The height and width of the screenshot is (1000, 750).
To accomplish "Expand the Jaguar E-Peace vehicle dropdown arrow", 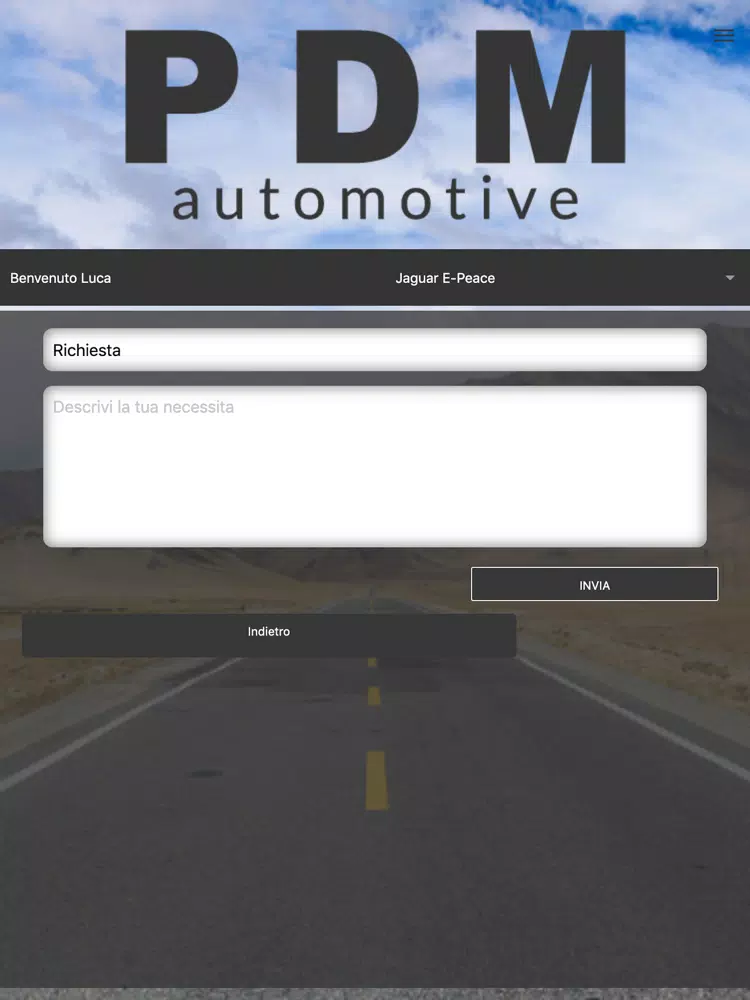I will coord(730,278).
